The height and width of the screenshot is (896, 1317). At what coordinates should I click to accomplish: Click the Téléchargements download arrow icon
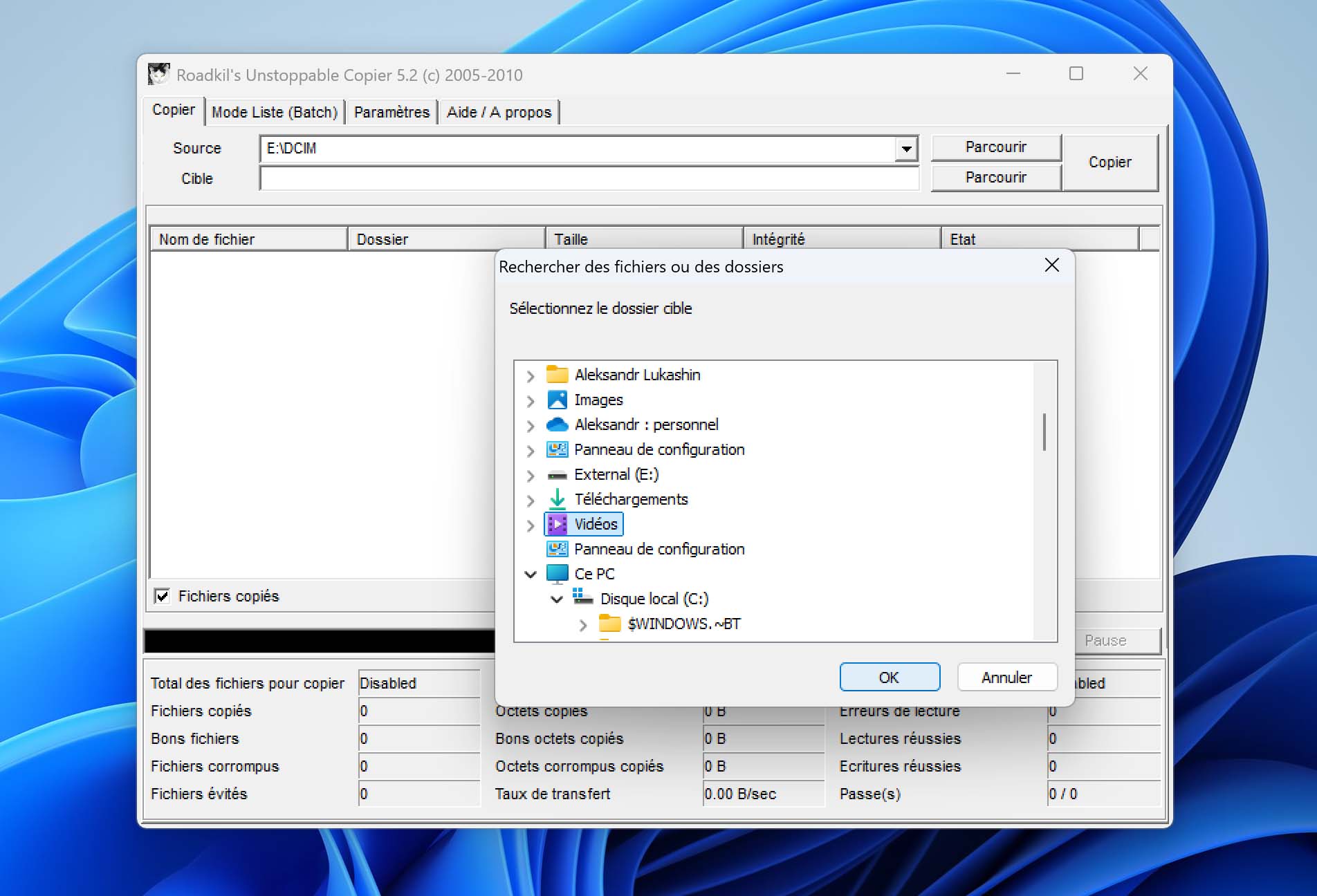pos(557,499)
